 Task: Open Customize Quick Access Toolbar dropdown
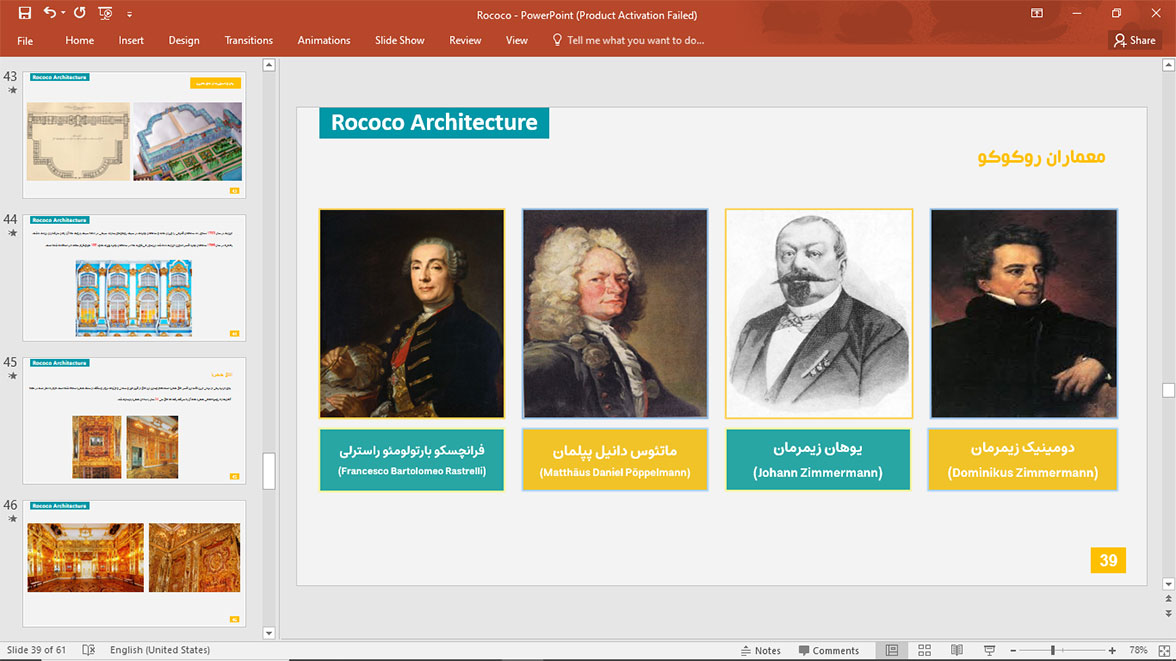pos(129,14)
